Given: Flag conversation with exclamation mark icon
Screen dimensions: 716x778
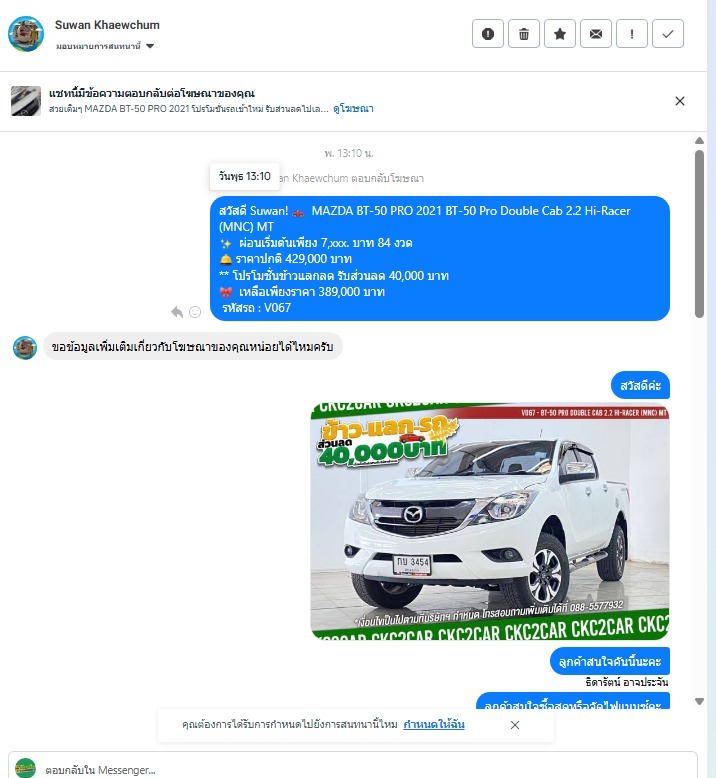Looking at the screenshot, I should pos(632,34).
